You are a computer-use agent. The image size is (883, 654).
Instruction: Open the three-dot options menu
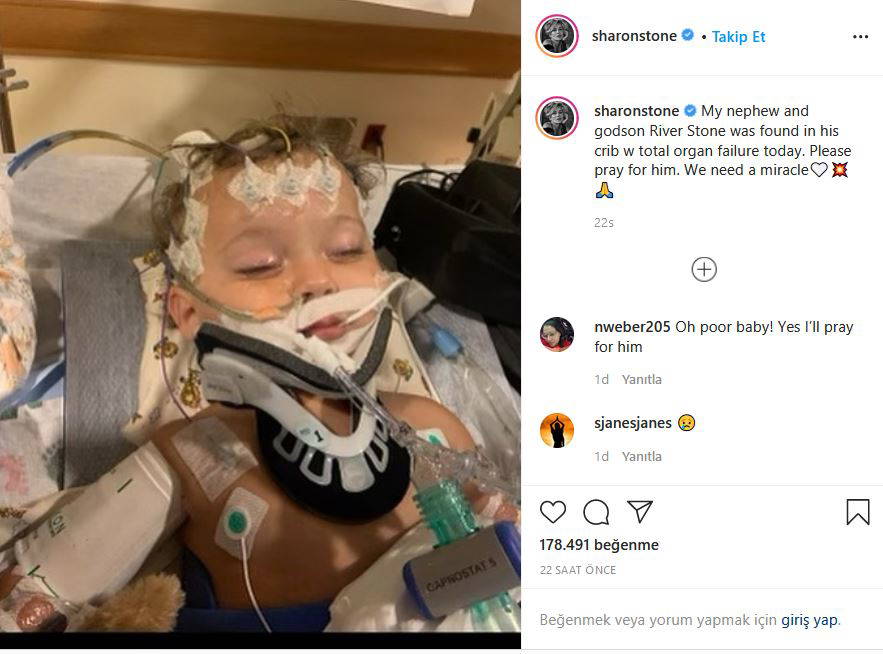coord(860,37)
